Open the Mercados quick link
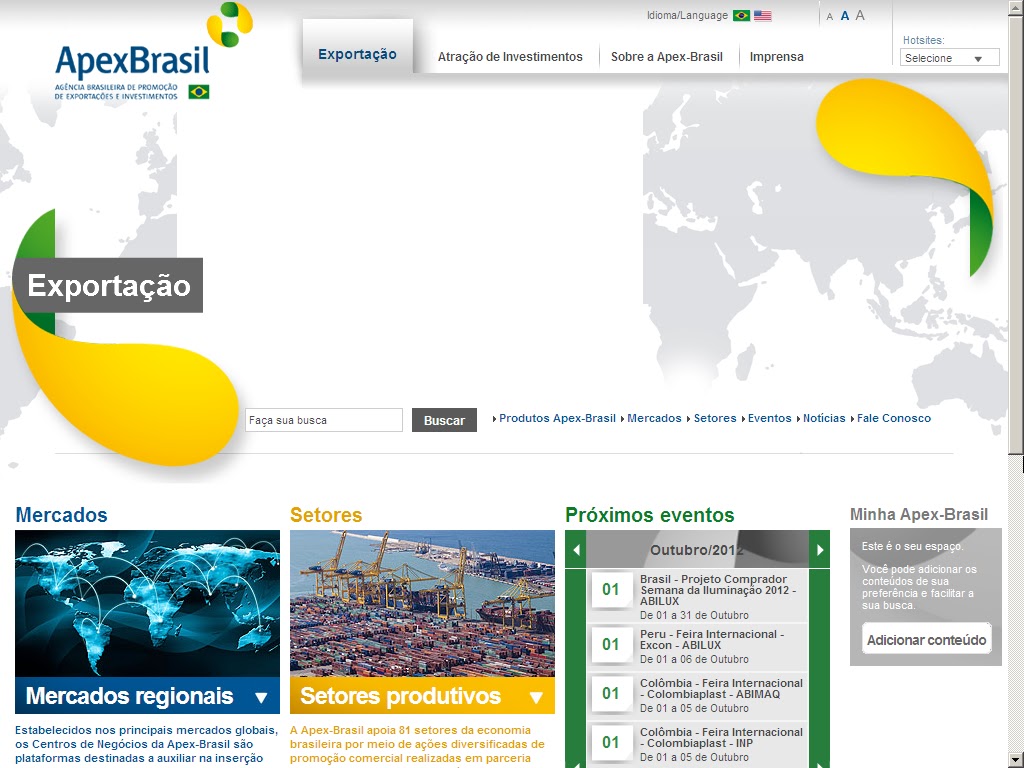Screen dimensions: 1024x768 pyautogui.click(x=654, y=418)
